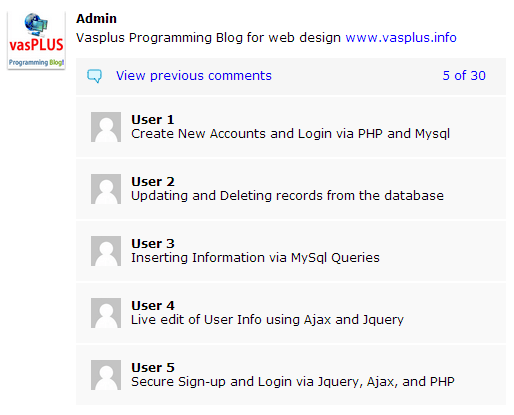Image resolution: width=514 pixels, height=415 pixels.
Task: Select the User 5 name heading
Action: (153, 368)
